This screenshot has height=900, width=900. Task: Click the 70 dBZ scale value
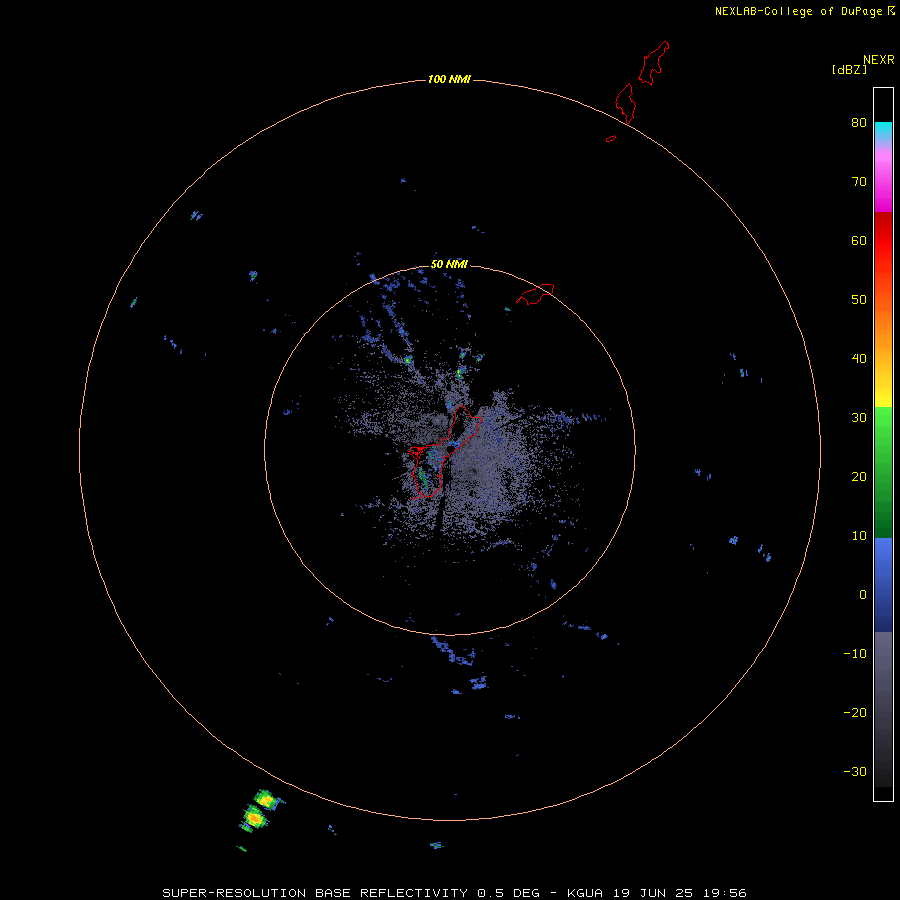(859, 181)
